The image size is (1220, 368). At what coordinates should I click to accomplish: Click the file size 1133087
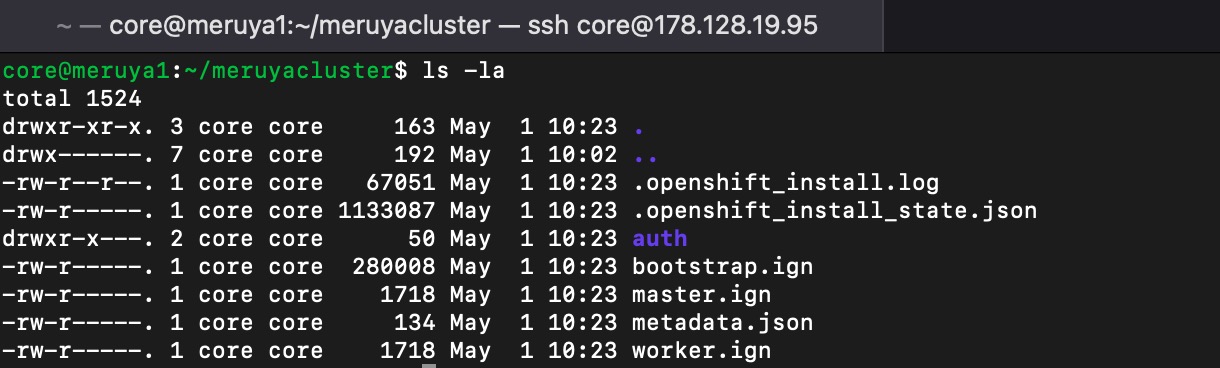tap(387, 211)
